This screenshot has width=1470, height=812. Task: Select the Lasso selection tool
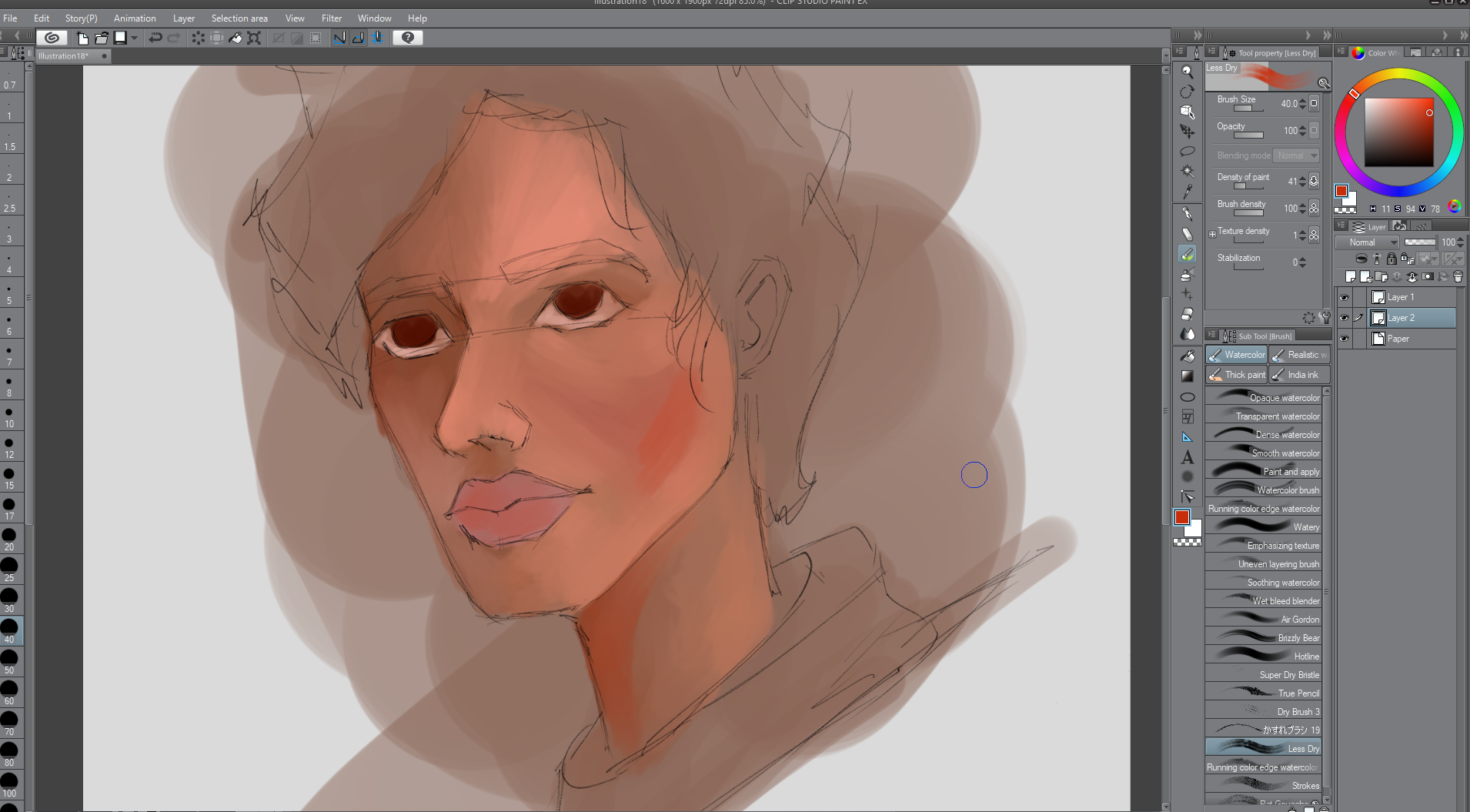pos(1188,152)
